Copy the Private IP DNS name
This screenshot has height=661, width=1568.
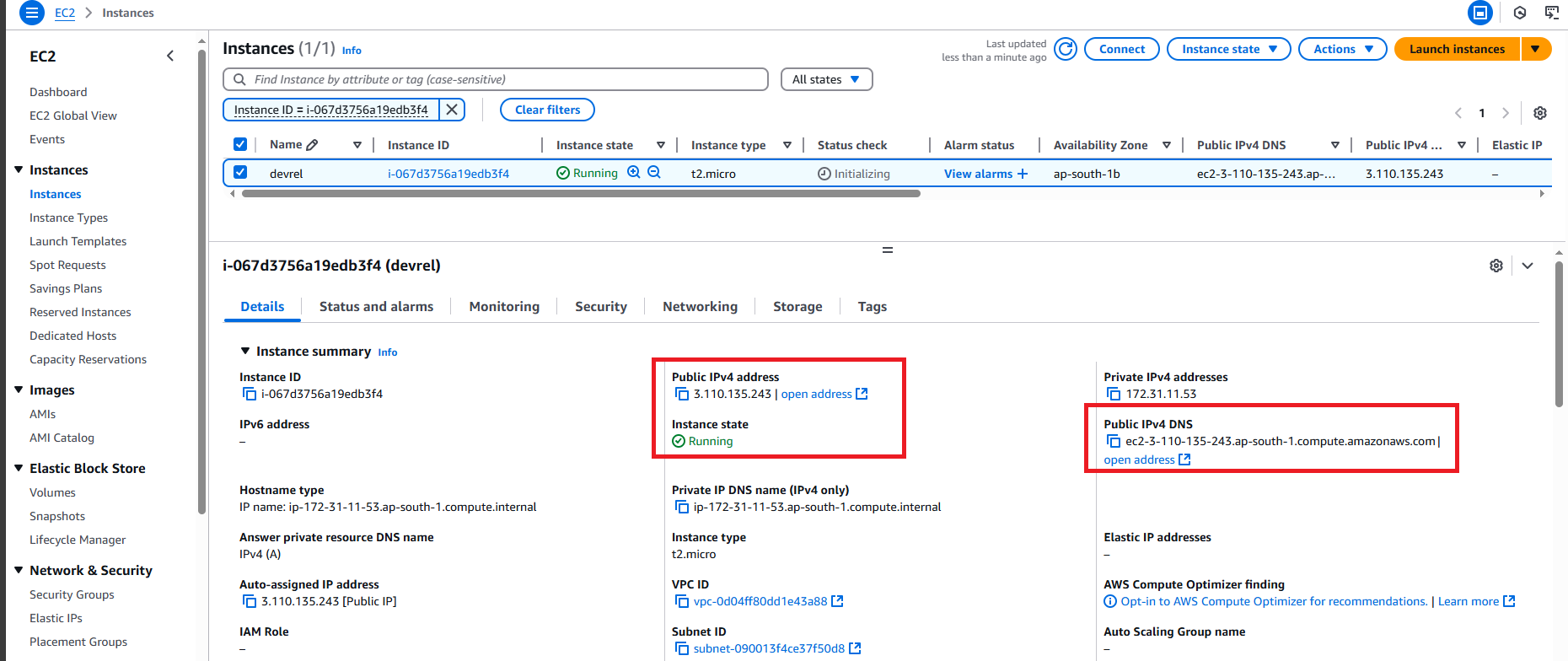click(x=682, y=507)
